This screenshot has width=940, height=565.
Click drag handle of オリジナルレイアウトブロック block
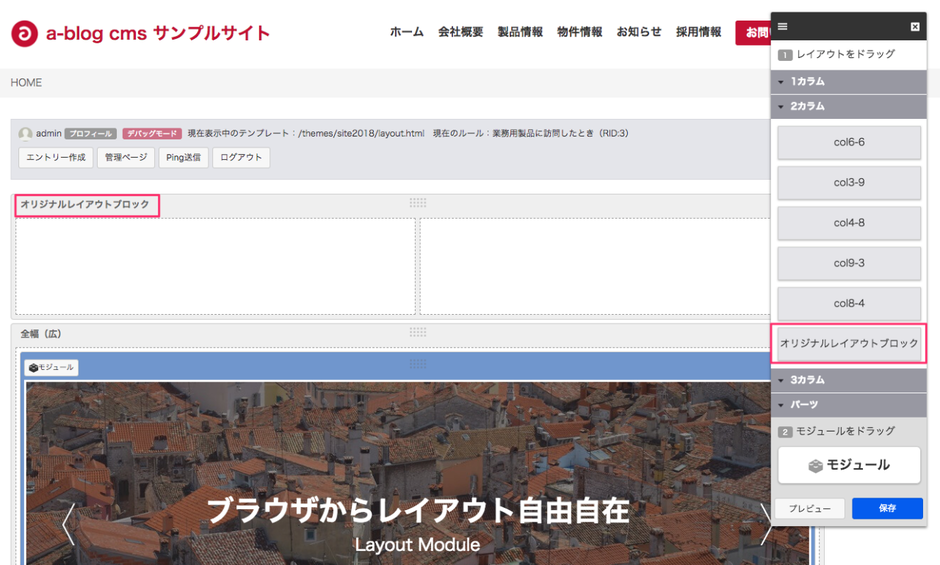click(418, 203)
